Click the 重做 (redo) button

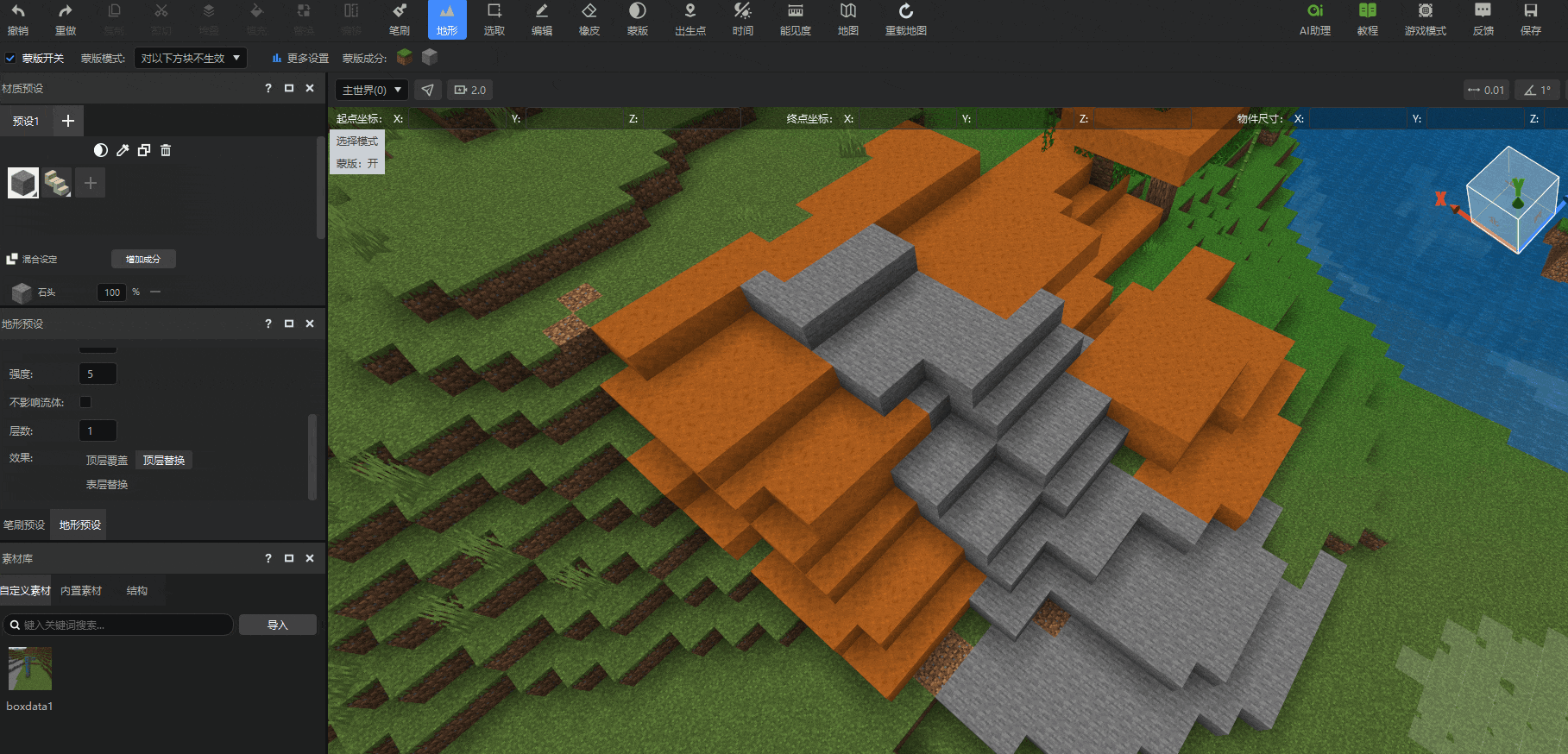pyautogui.click(x=66, y=20)
